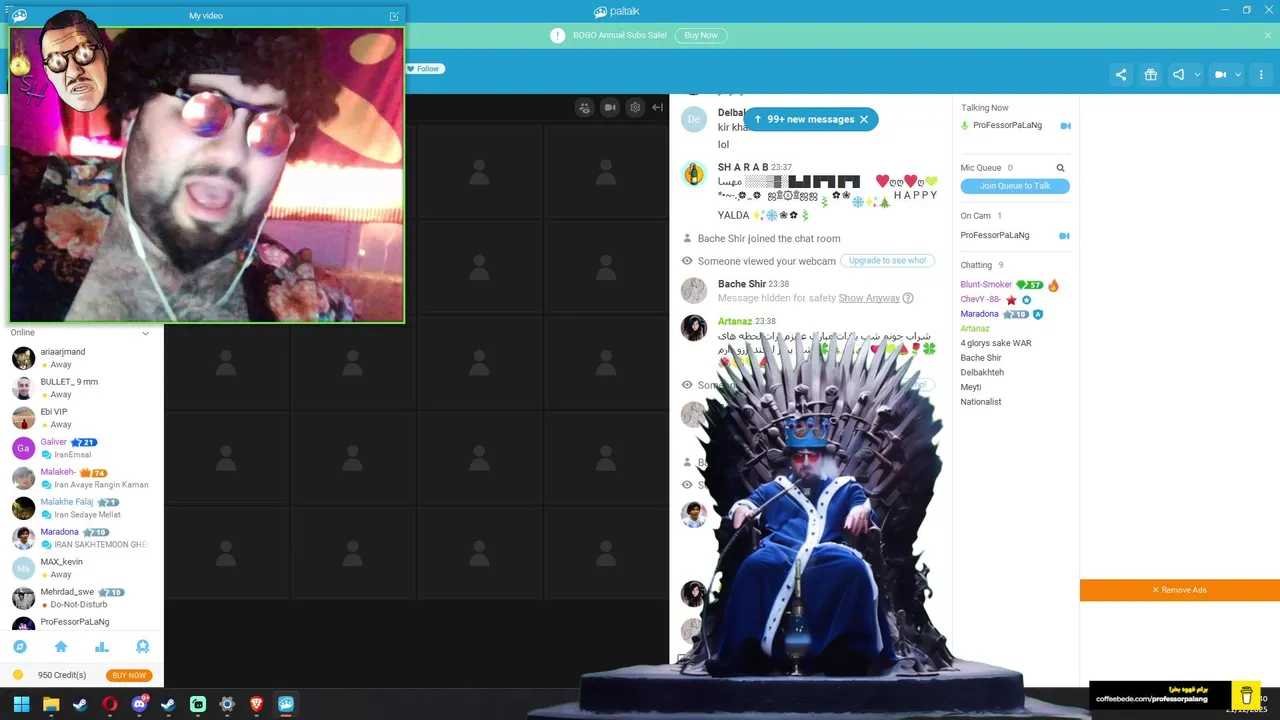Expand the speaker options arrow
The height and width of the screenshot is (720, 1280).
[1197, 75]
